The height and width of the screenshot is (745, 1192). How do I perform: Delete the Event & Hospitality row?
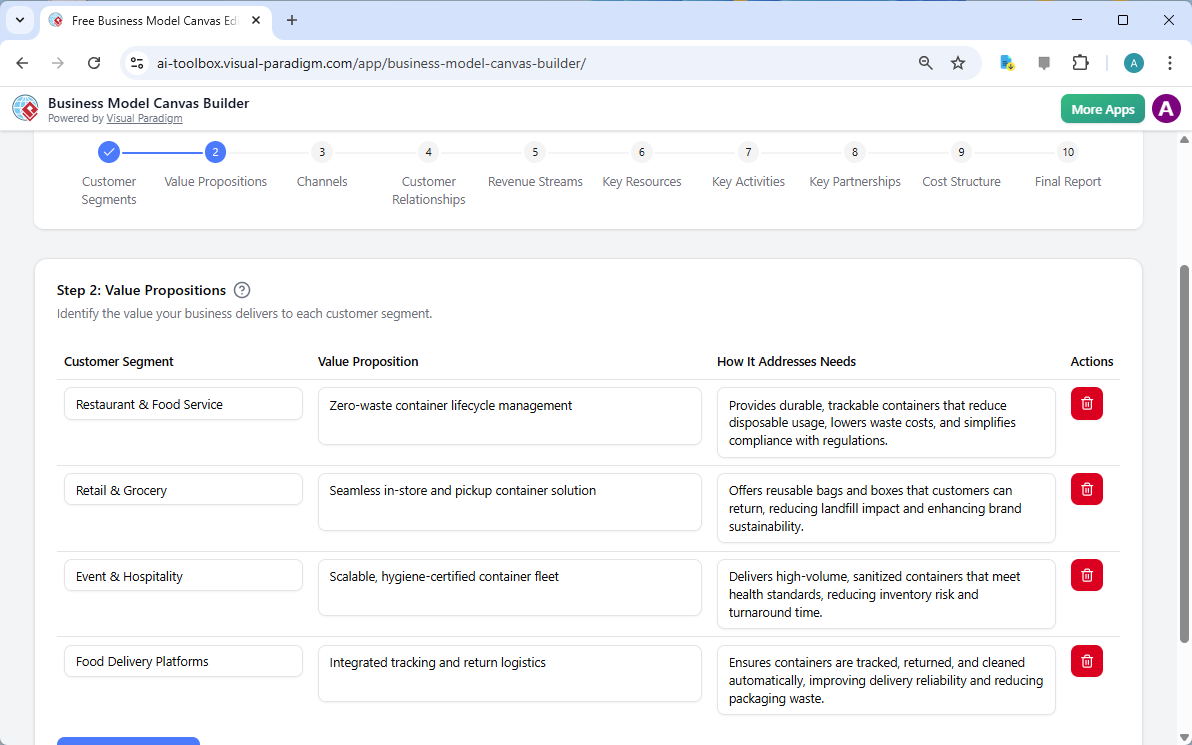tap(1086, 575)
